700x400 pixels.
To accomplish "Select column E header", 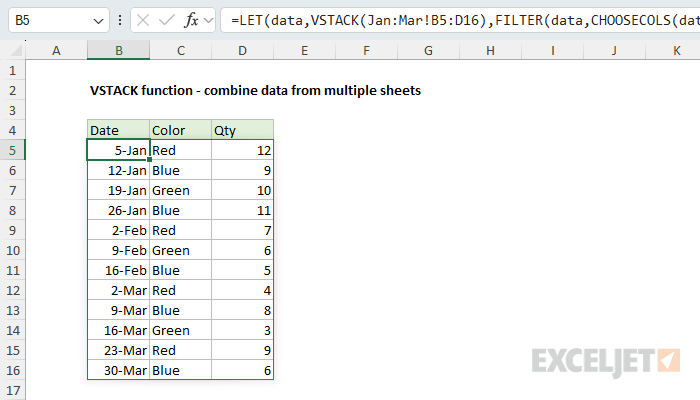I will (x=304, y=50).
